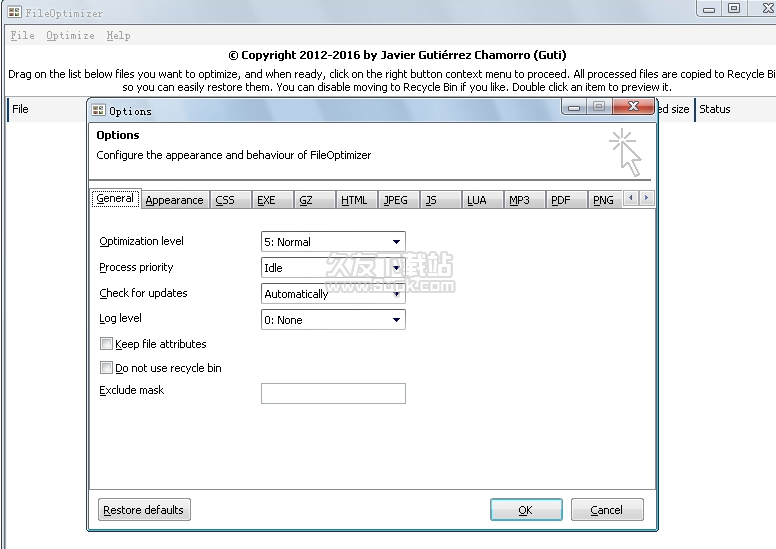This screenshot has width=776, height=549.
Task: Go to the PNG tab
Action: [605, 200]
